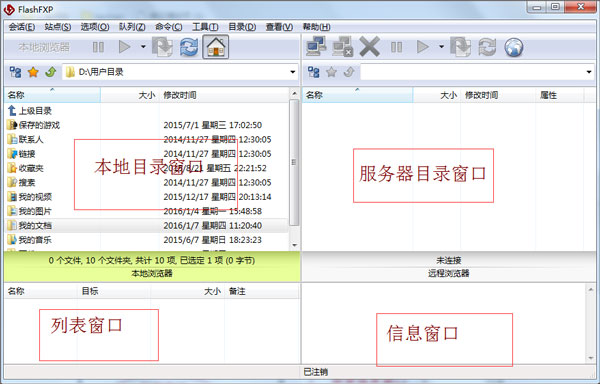Open the remote transfer play dropdown arrow
This screenshot has height=384, width=600.
tap(441, 47)
